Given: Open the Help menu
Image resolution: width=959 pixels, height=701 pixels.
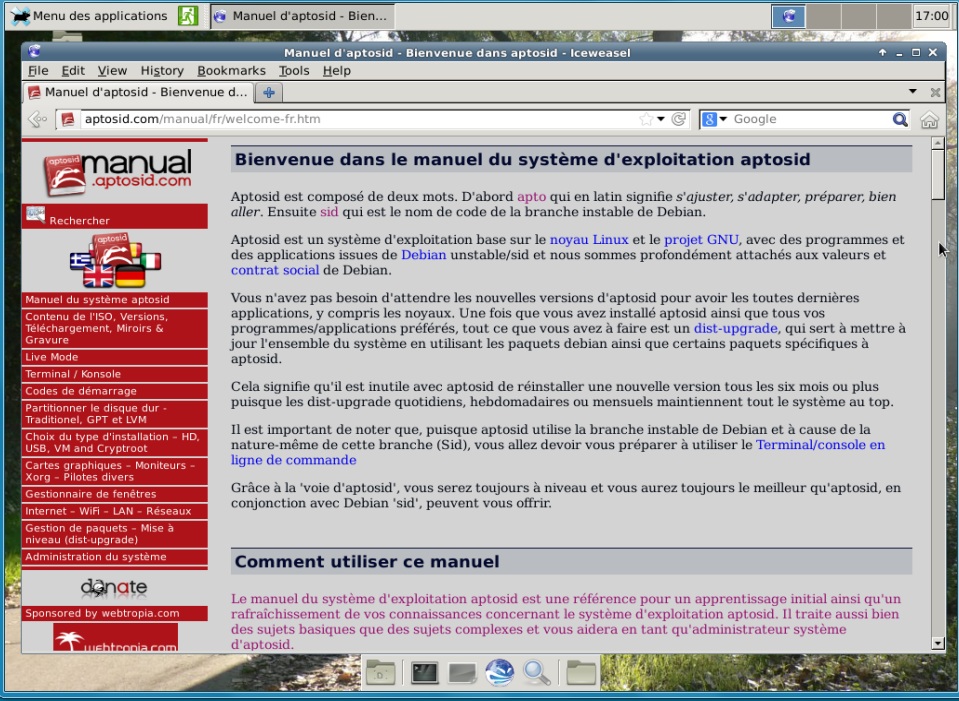Looking at the screenshot, I should click(337, 71).
